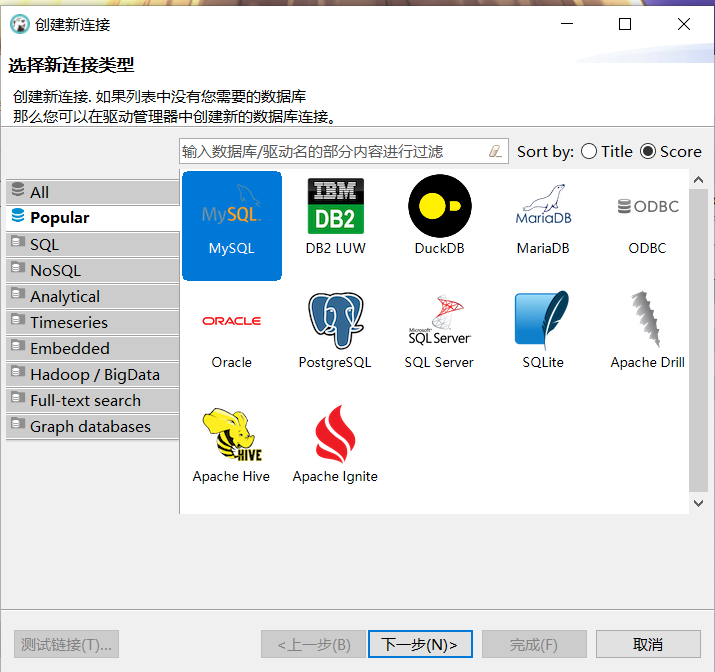Click the 测试链接(T)... button
The width and height of the screenshot is (715, 672).
pyautogui.click(x=66, y=644)
